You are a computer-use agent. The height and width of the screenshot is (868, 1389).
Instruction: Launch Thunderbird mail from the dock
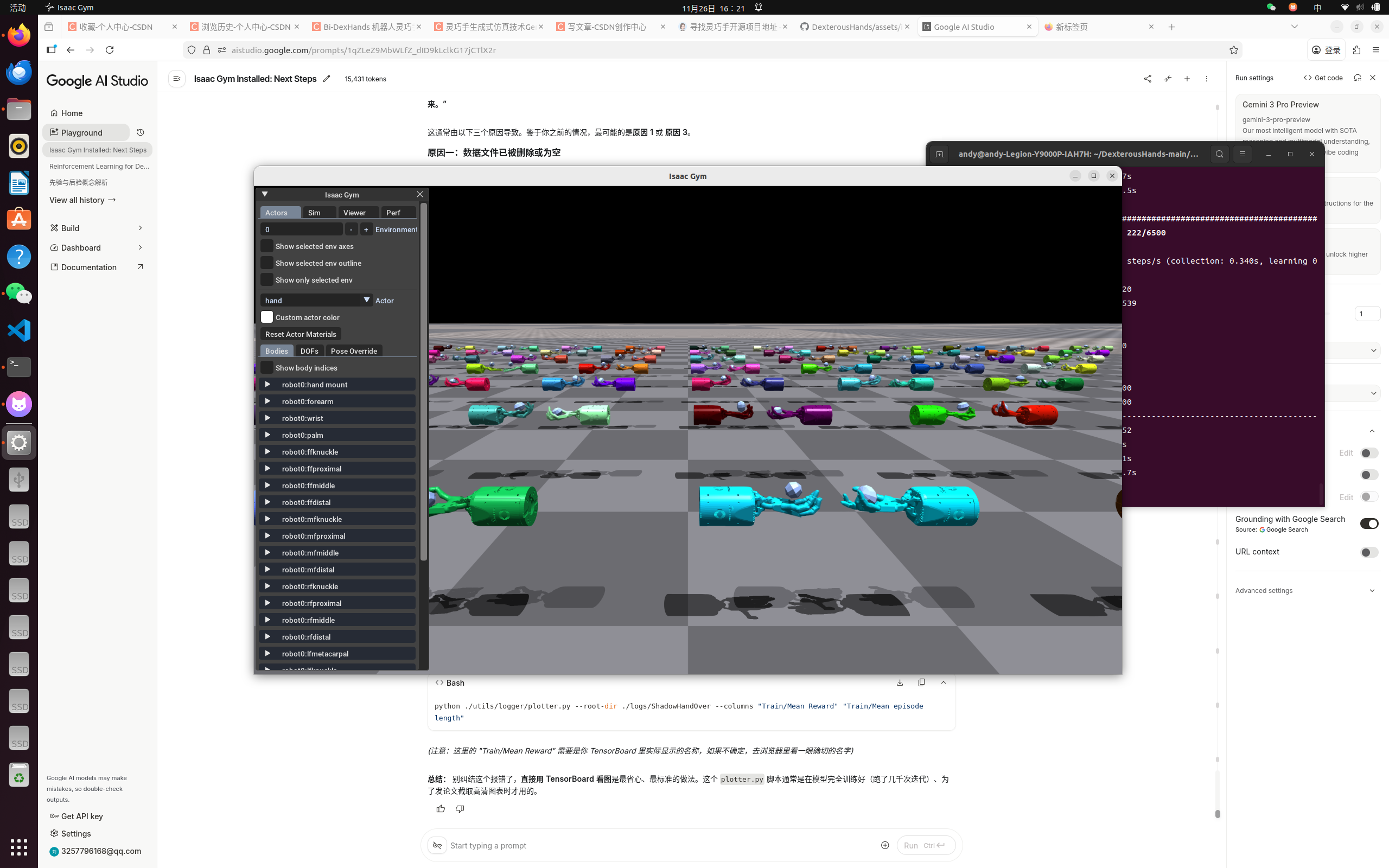19,72
